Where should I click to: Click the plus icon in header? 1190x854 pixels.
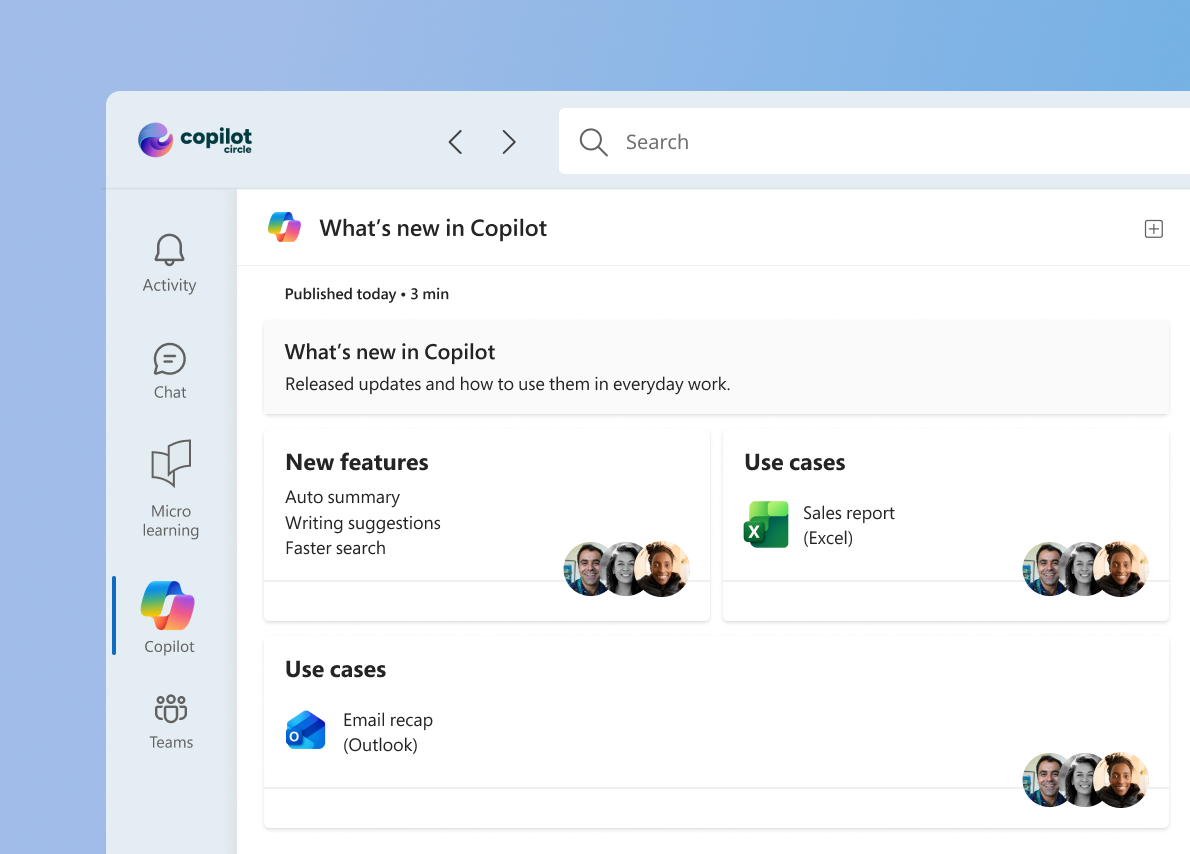(1154, 228)
